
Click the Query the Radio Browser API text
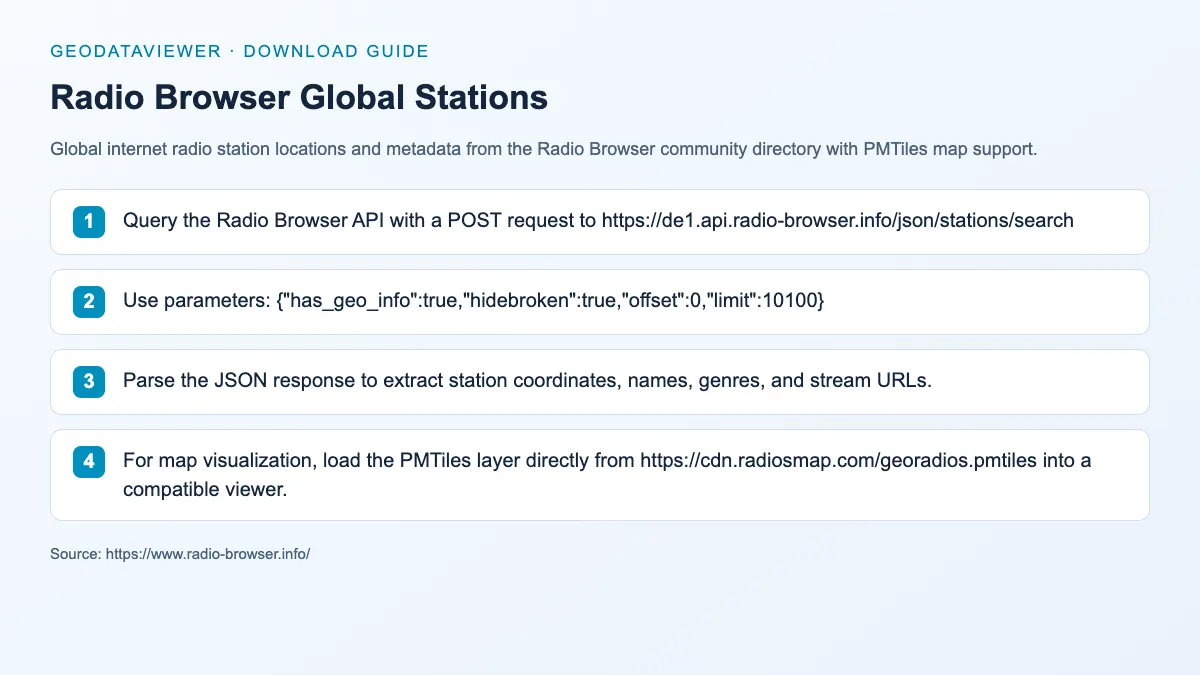point(598,221)
